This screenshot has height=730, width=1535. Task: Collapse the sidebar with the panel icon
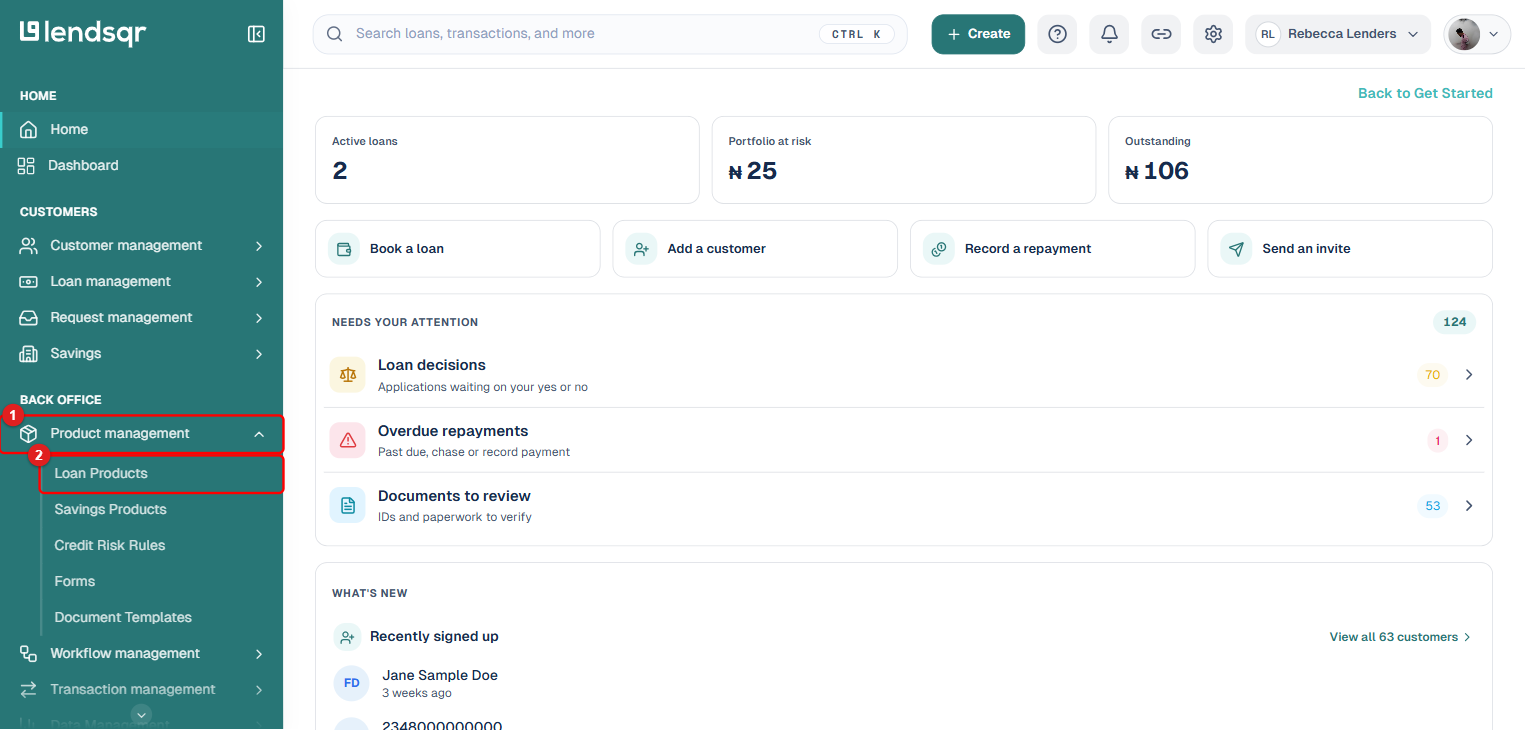click(256, 34)
